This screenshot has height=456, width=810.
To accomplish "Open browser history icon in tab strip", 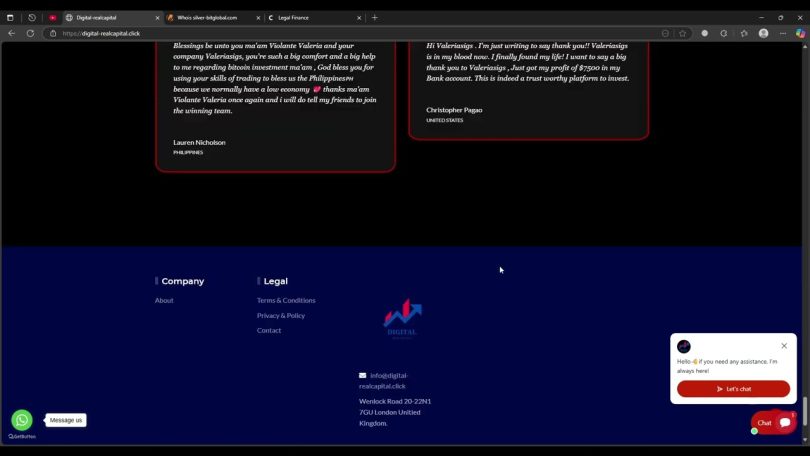I will click(32, 18).
